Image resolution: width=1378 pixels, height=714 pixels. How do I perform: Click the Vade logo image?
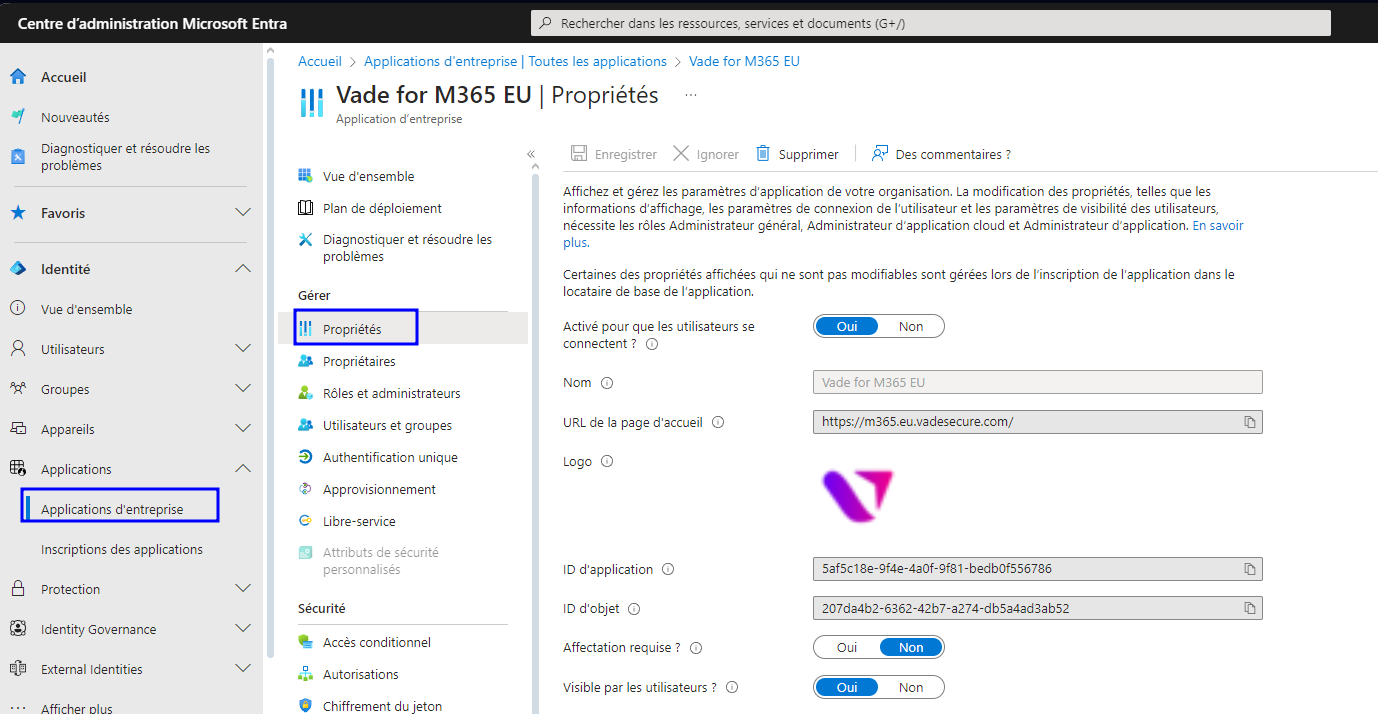click(x=857, y=496)
